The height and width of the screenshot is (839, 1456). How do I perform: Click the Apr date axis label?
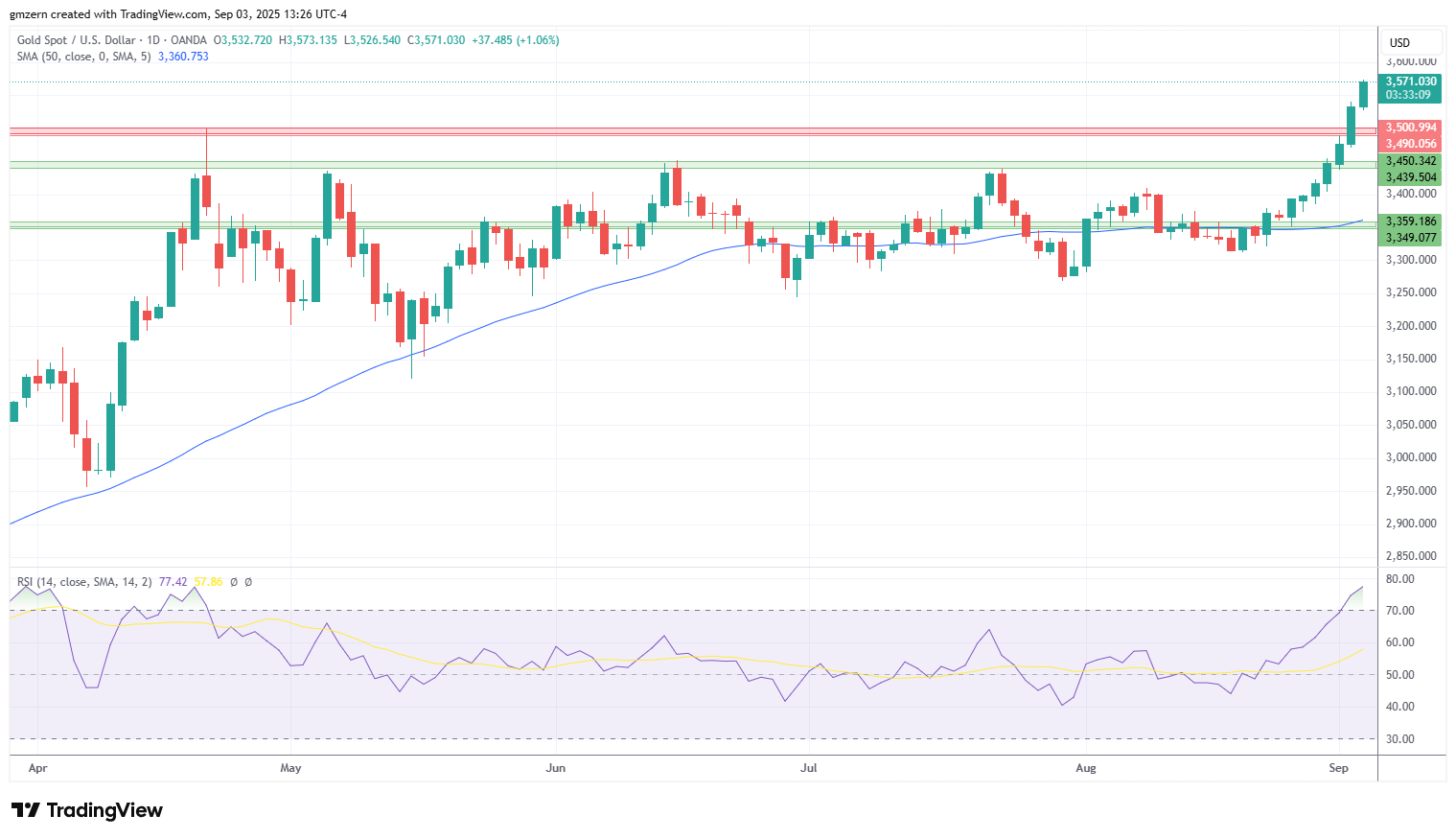click(38, 768)
